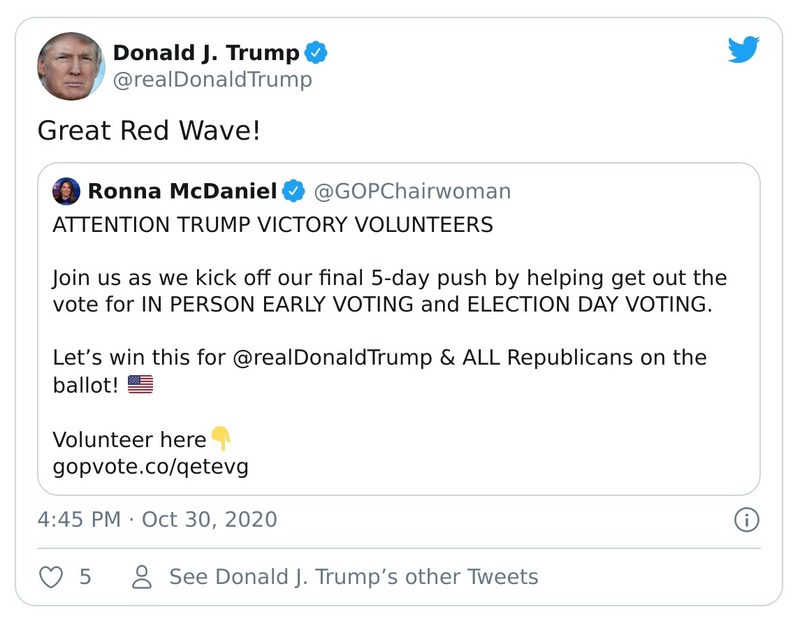Visit the gopvote.co/qetevg link
800x621 pixels.
click(x=152, y=465)
